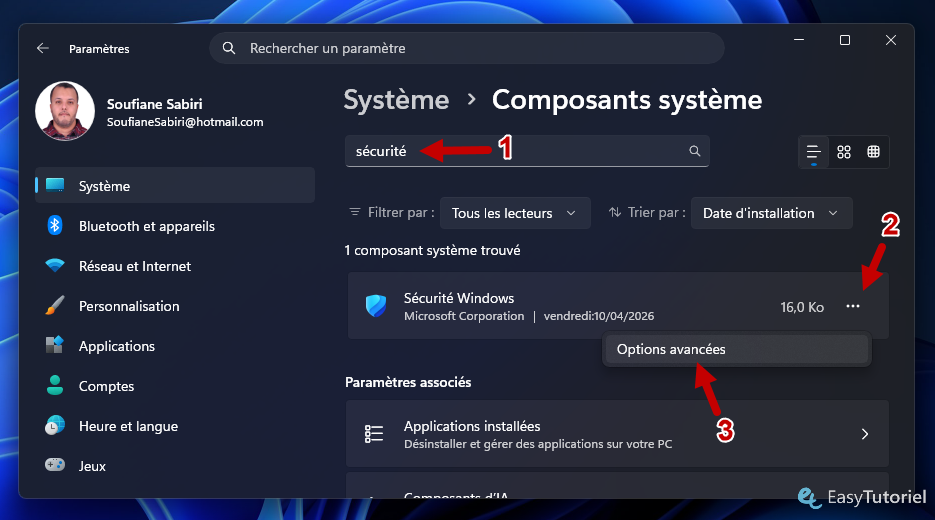Click the Applications installées heading text
935x520 pixels.
click(x=472, y=426)
